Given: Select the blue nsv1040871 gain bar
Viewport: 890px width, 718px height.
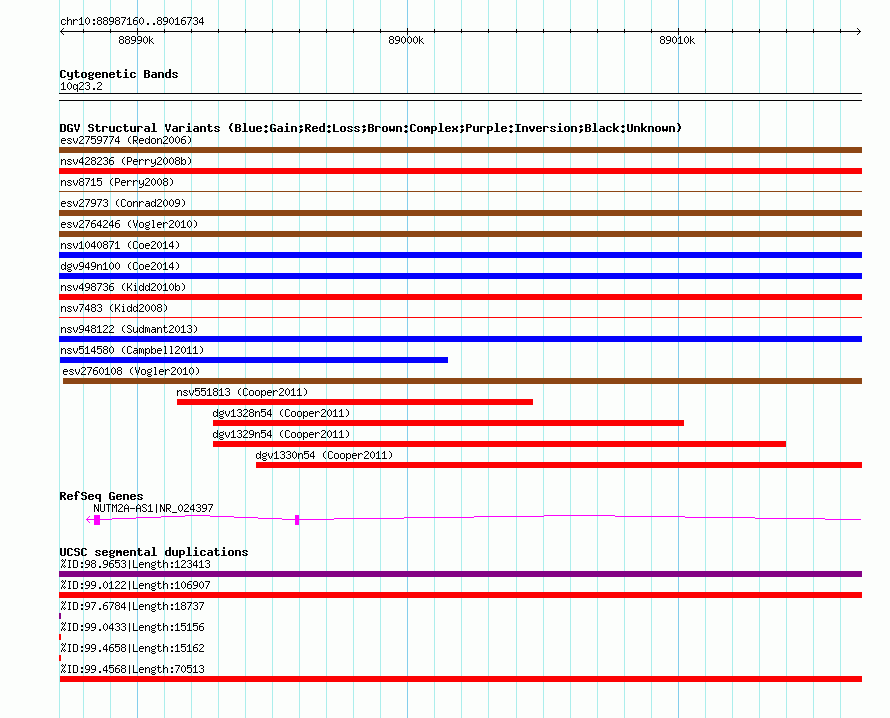Looking at the screenshot, I should pyautogui.click(x=460, y=255).
